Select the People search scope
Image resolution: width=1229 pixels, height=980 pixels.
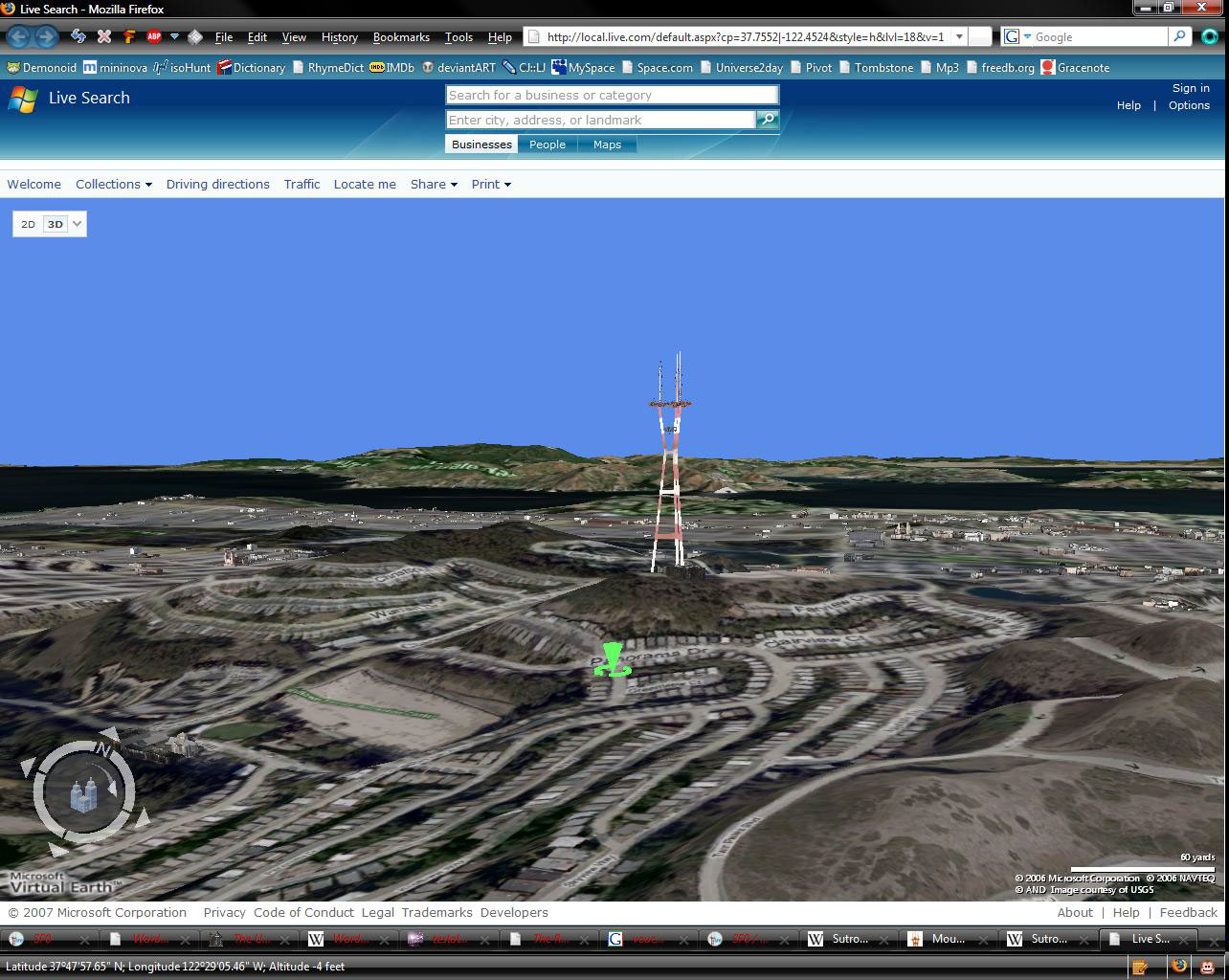[x=547, y=145]
